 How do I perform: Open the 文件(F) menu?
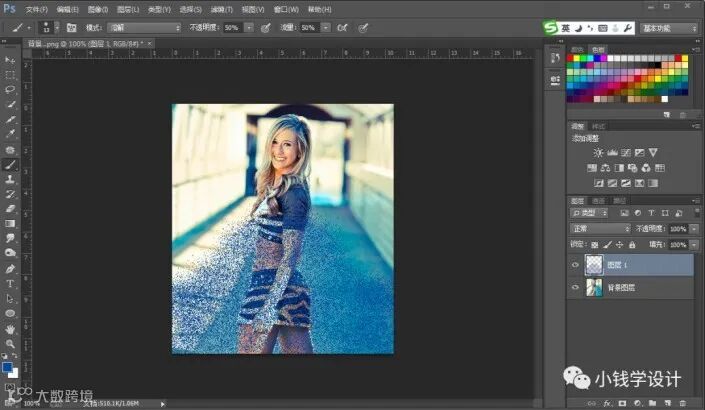tap(36, 8)
